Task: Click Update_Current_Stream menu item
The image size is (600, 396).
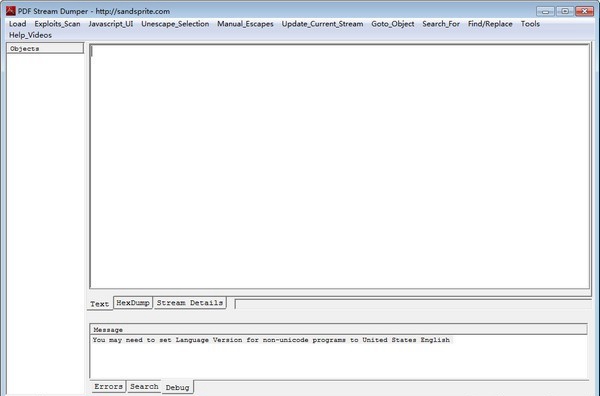Action: pos(322,24)
